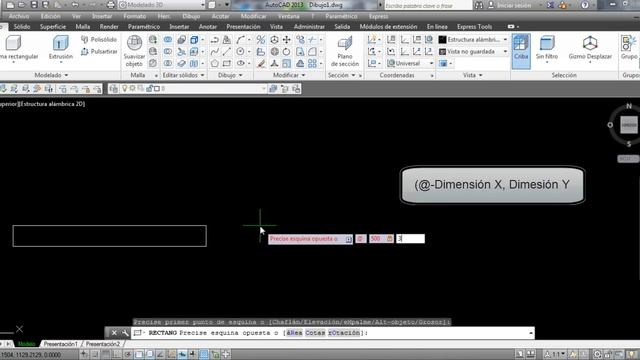
Task: Select the circle tool in Dibujo panel
Action: click(240, 52)
